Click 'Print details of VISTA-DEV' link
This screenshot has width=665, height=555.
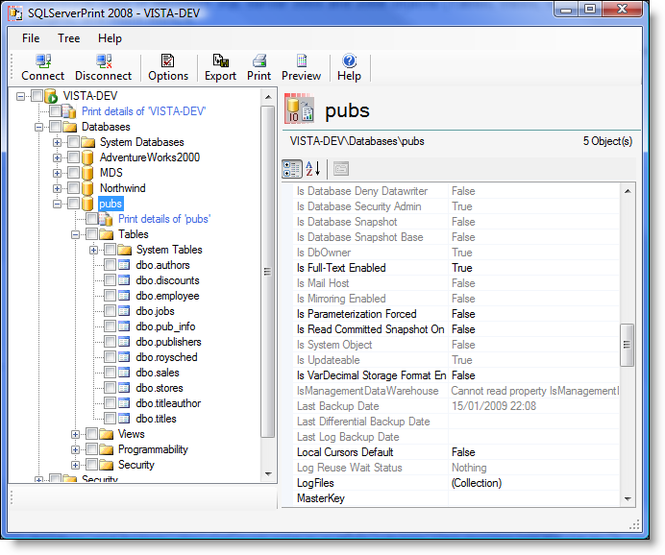pos(144,111)
